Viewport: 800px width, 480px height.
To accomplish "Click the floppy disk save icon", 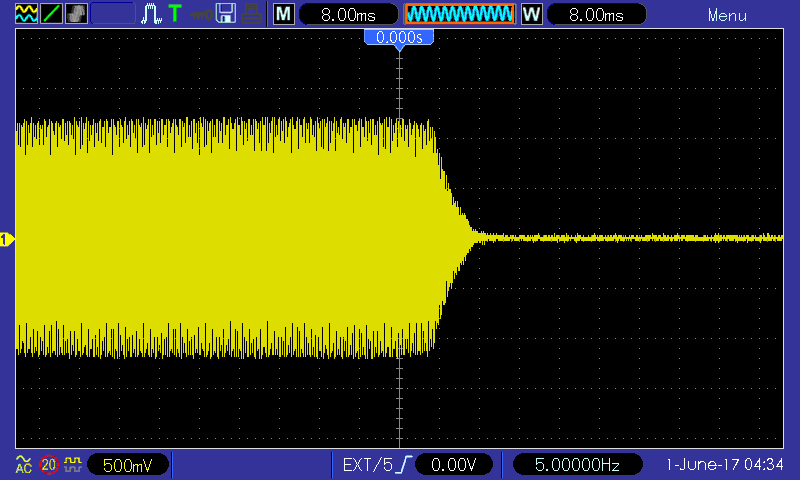I will 226,14.
